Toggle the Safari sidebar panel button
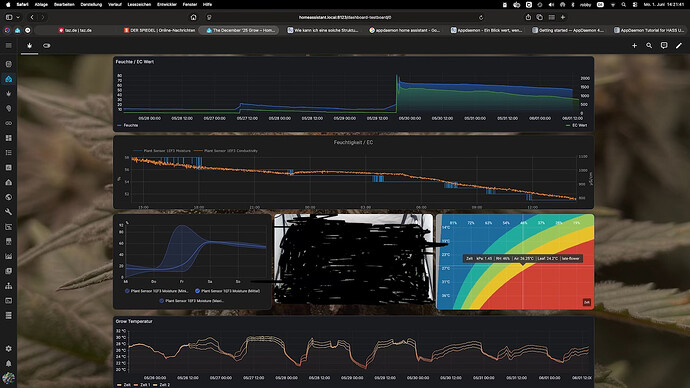Screen dimensions: 690x388 click(x=9, y=17)
